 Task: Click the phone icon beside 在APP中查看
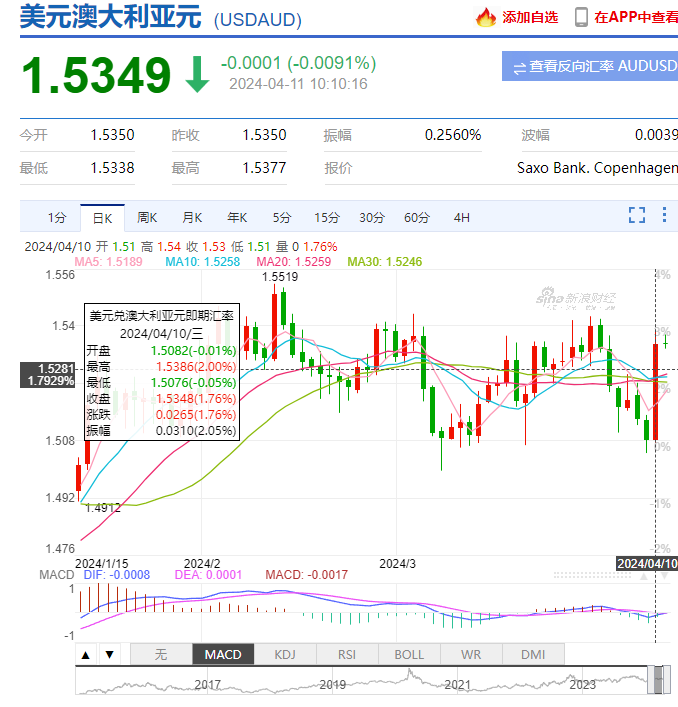coord(581,17)
